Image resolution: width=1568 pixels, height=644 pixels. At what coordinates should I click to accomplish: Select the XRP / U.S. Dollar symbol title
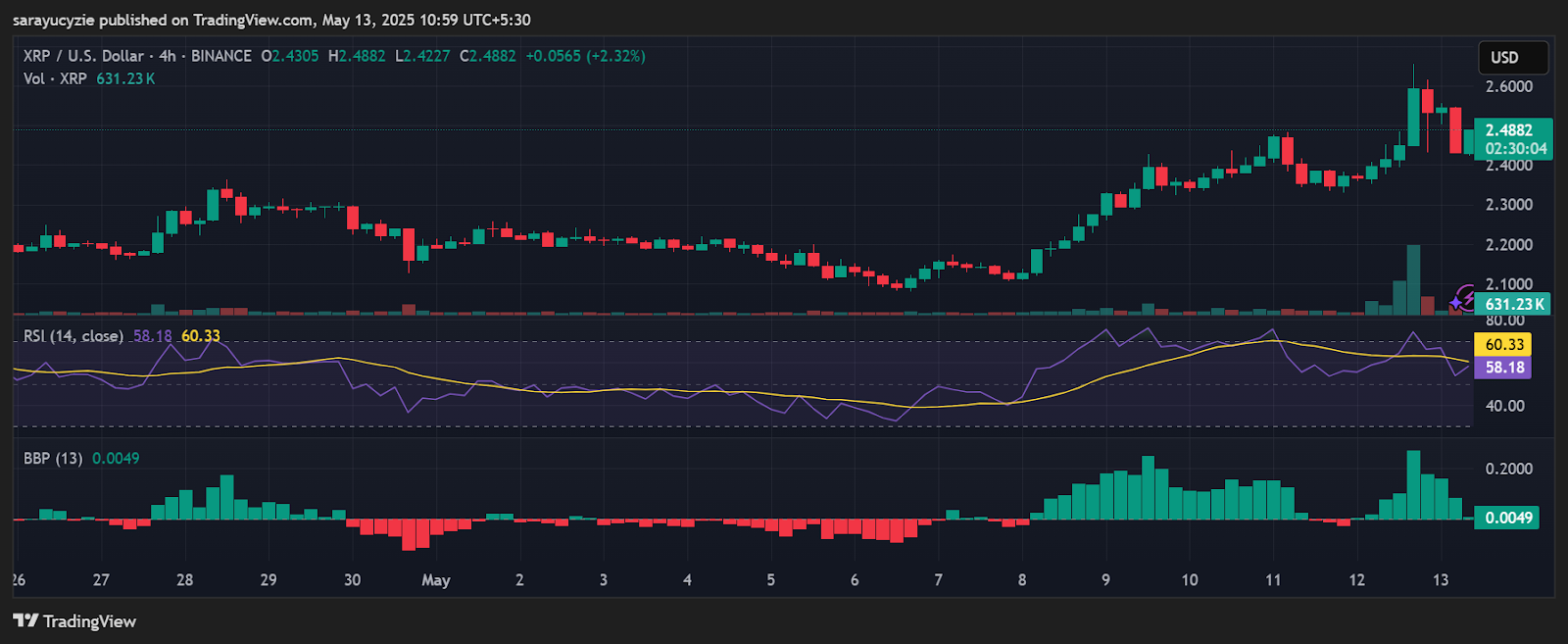tap(83, 56)
